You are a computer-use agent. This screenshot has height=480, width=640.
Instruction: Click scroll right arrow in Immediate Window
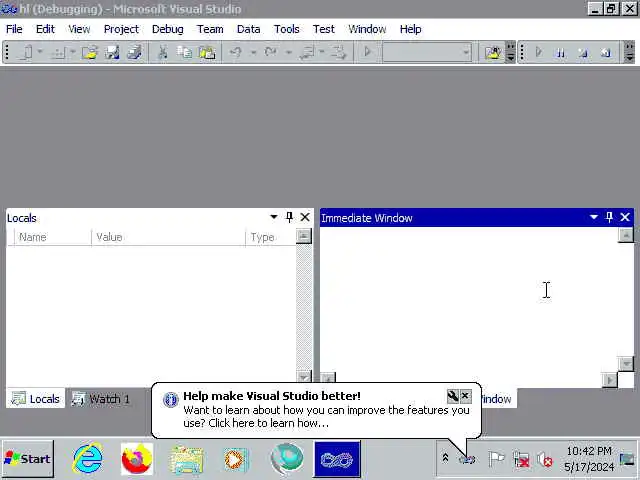click(610, 380)
